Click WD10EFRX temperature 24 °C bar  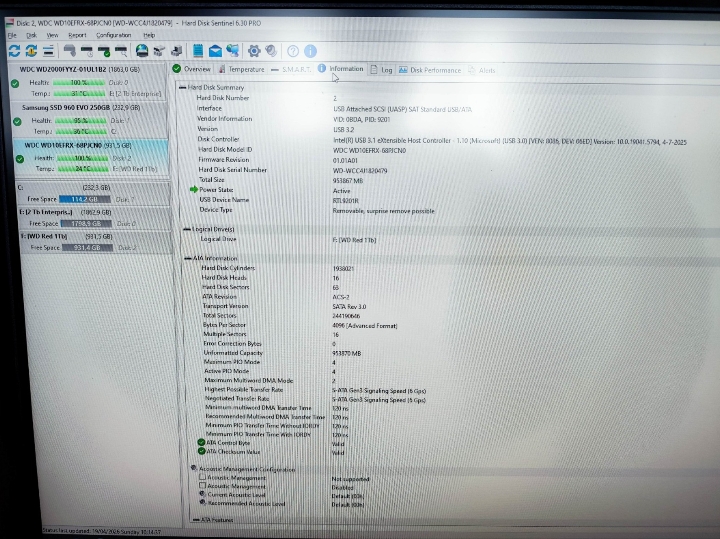pyautogui.click(x=83, y=169)
